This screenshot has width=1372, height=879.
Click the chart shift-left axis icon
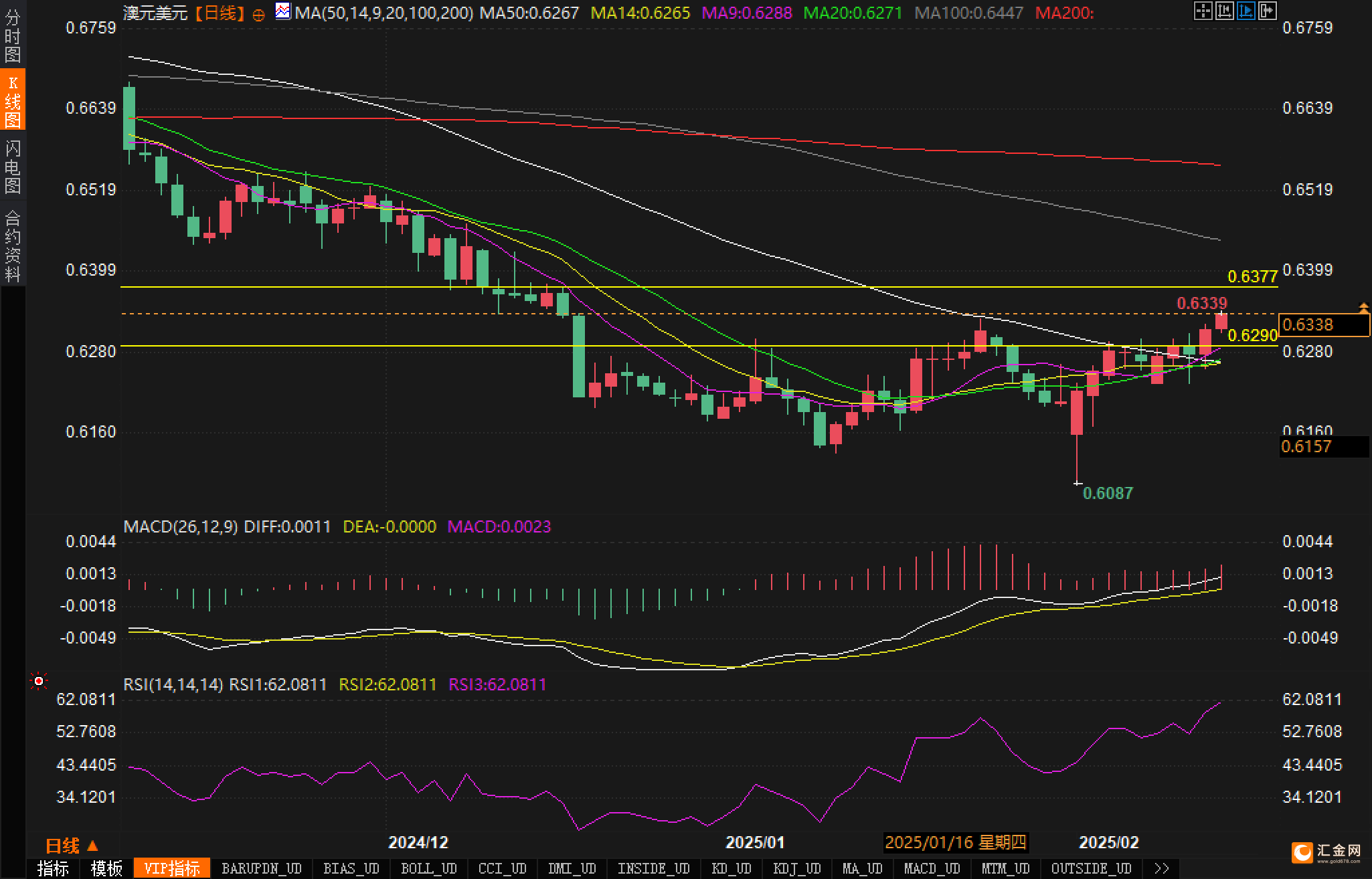(1224, 11)
